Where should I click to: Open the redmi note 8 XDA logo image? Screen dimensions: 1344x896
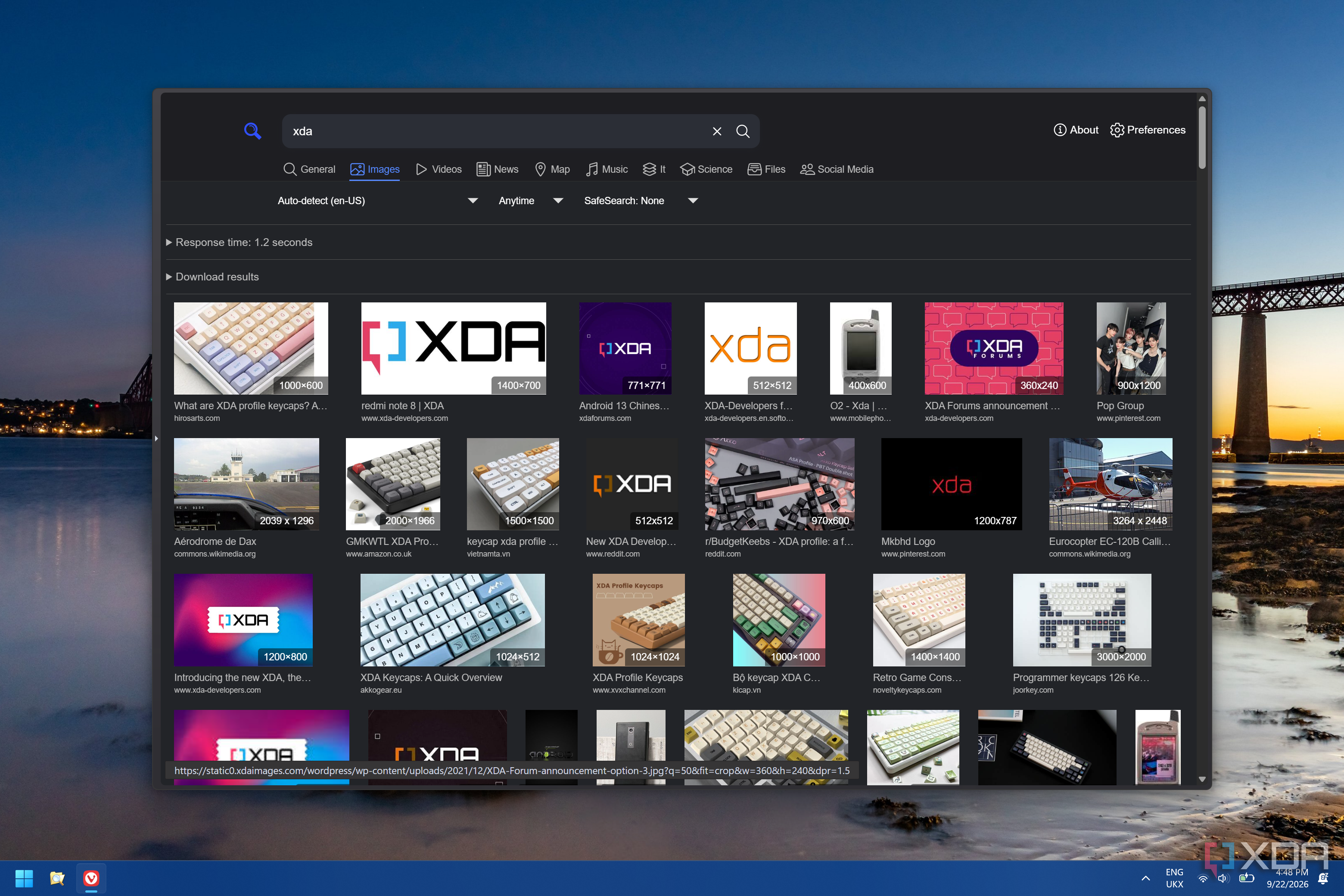pyautogui.click(x=453, y=348)
